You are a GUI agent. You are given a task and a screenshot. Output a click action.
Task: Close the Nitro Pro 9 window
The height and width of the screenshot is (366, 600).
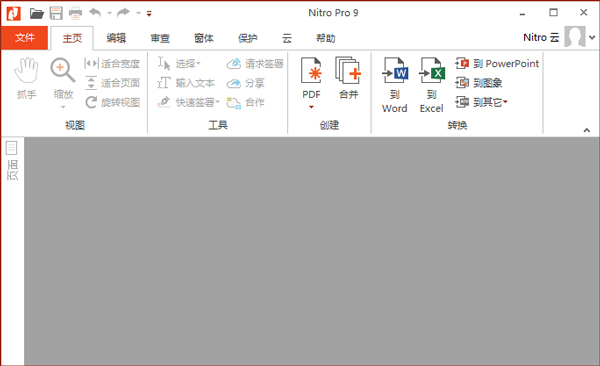pos(584,13)
